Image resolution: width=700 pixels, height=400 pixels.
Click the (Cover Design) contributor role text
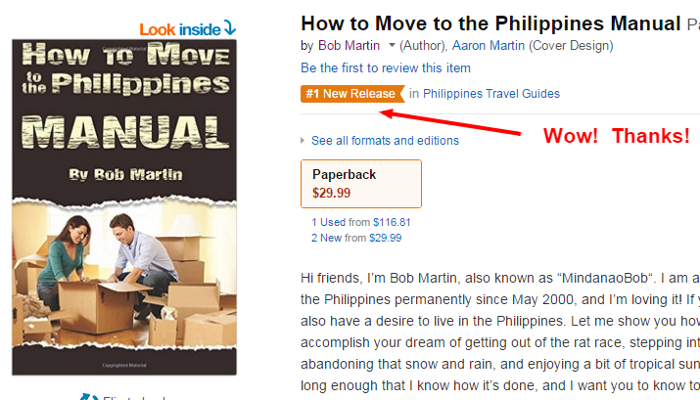click(570, 46)
